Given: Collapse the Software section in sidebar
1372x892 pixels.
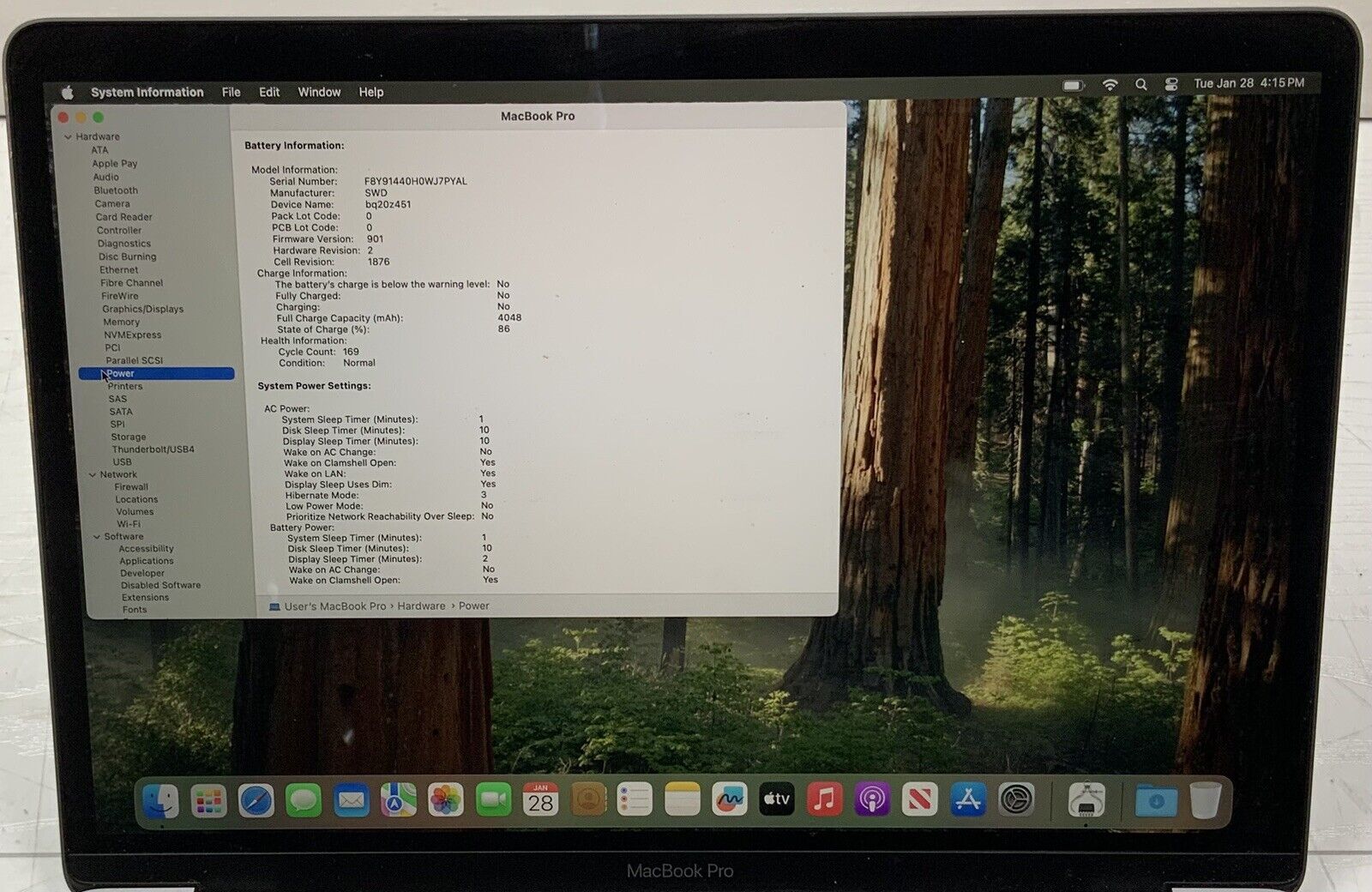Looking at the screenshot, I should pyautogui.click(x=97, y=537).
